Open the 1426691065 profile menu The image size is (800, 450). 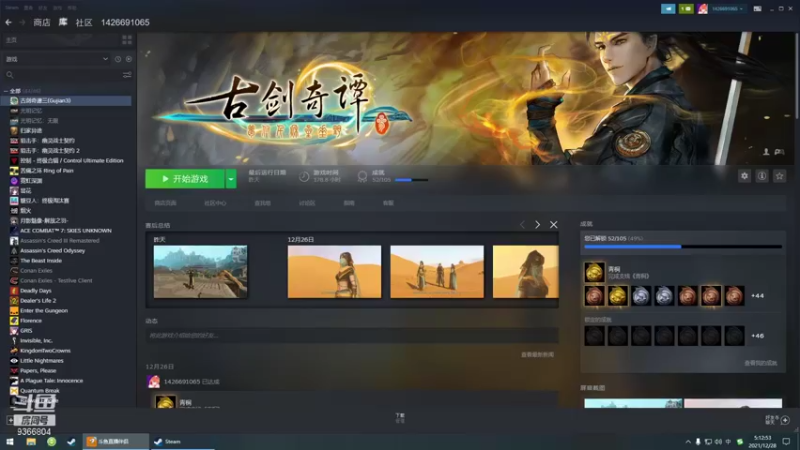click(x=125, y=22)
